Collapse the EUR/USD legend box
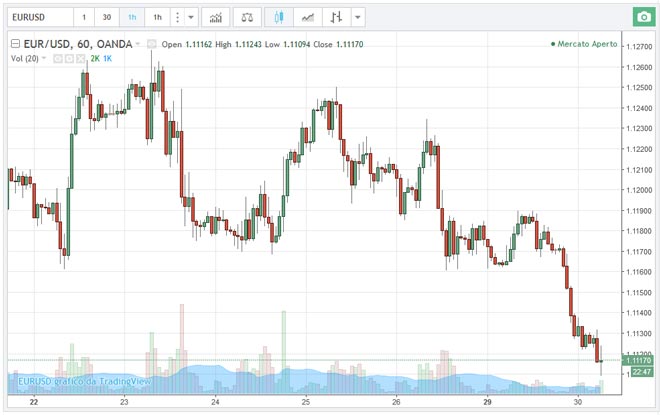 coord(16,44)
